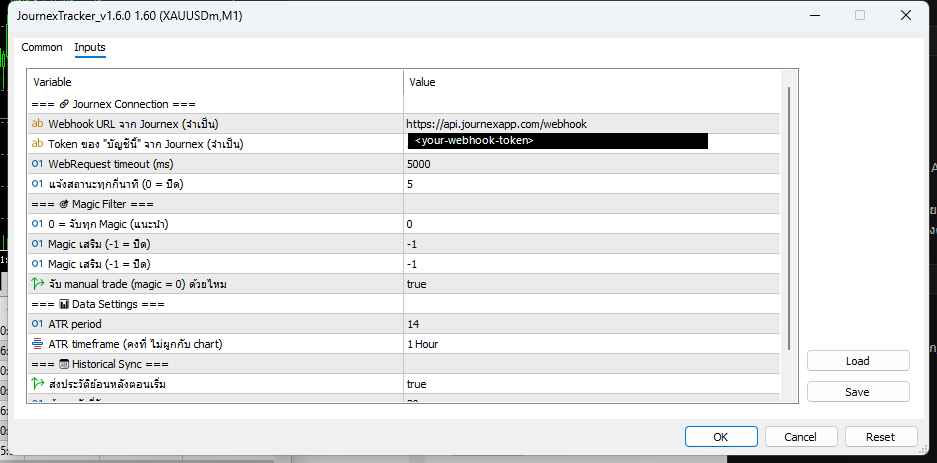Click the Reset button
This screenshot has width=937, height=463.
click(881, 437)
